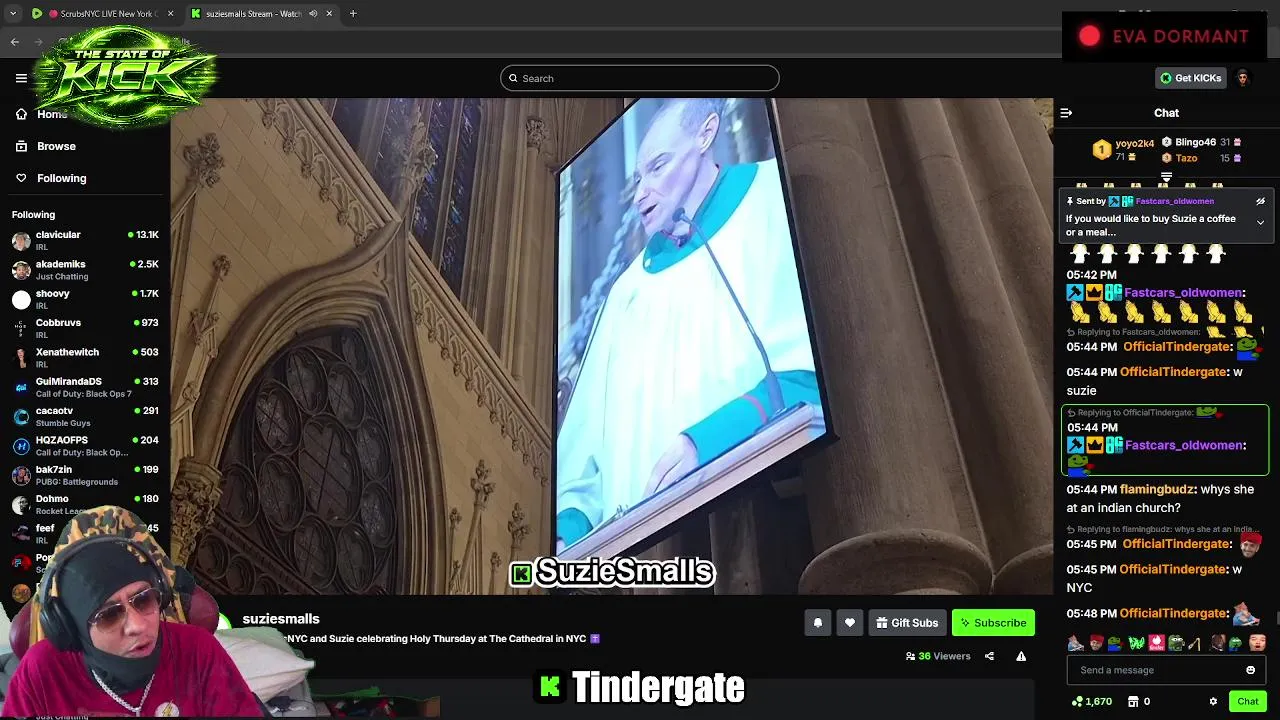The height and width of the screenshot is (720, 1280).
Task: Open the emote picker smiley icon
Action: [x=1250, y=670]
